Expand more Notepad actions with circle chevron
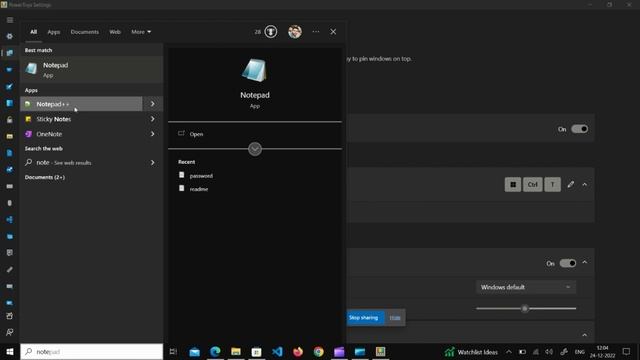The image size is (640, 360). coord(255,149)
